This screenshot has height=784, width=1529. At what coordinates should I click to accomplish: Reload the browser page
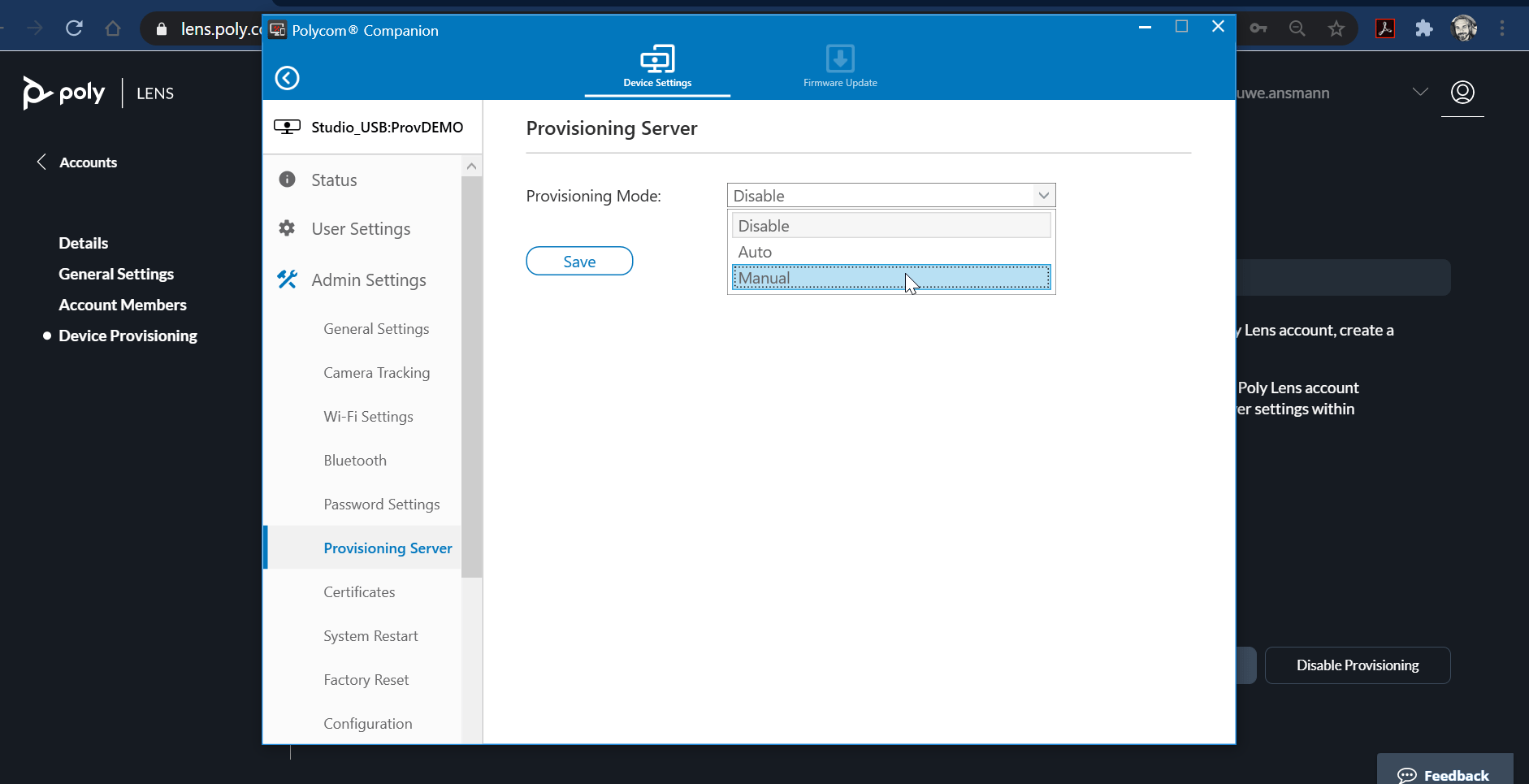pos(74,28)
